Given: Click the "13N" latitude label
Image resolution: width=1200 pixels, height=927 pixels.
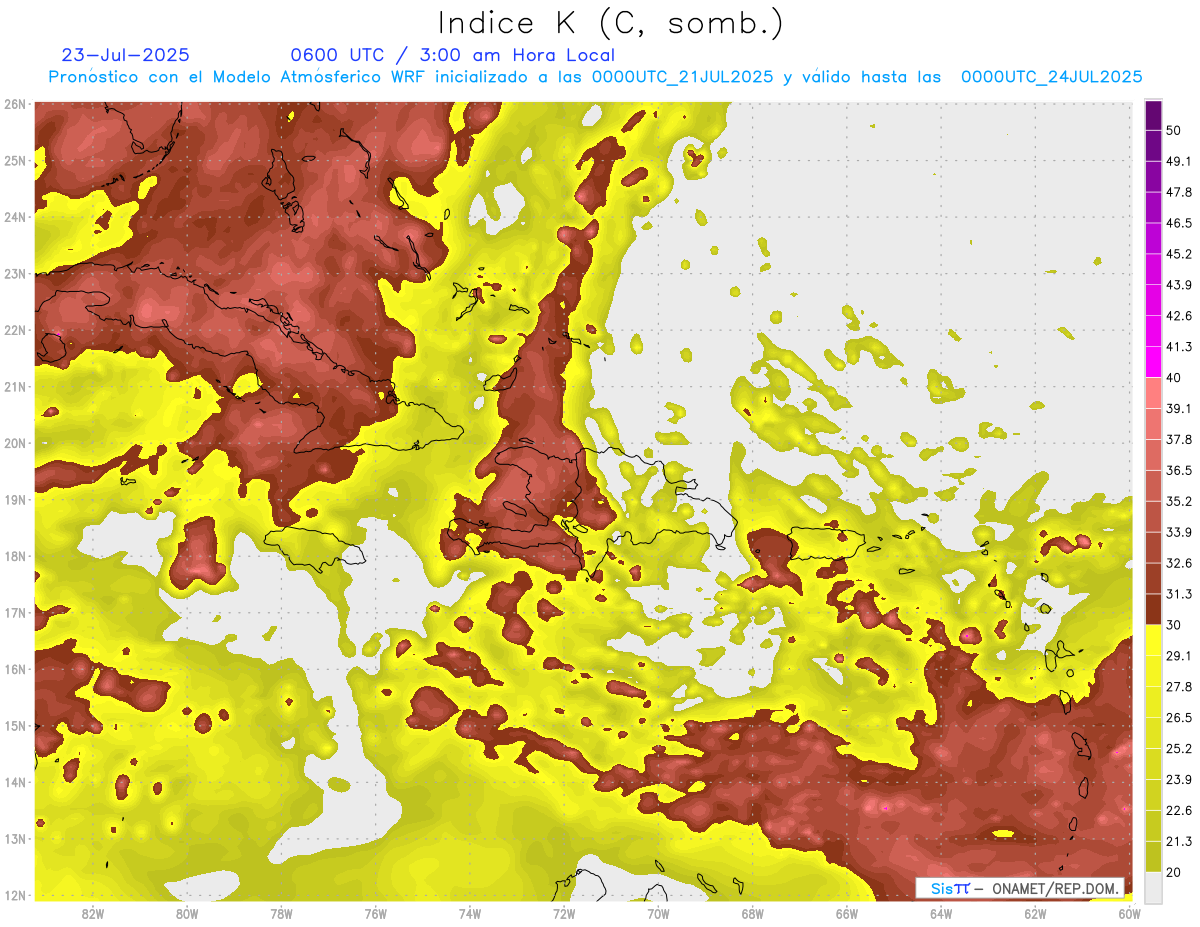Looking at the screenshot, I should tap(15, 838).
